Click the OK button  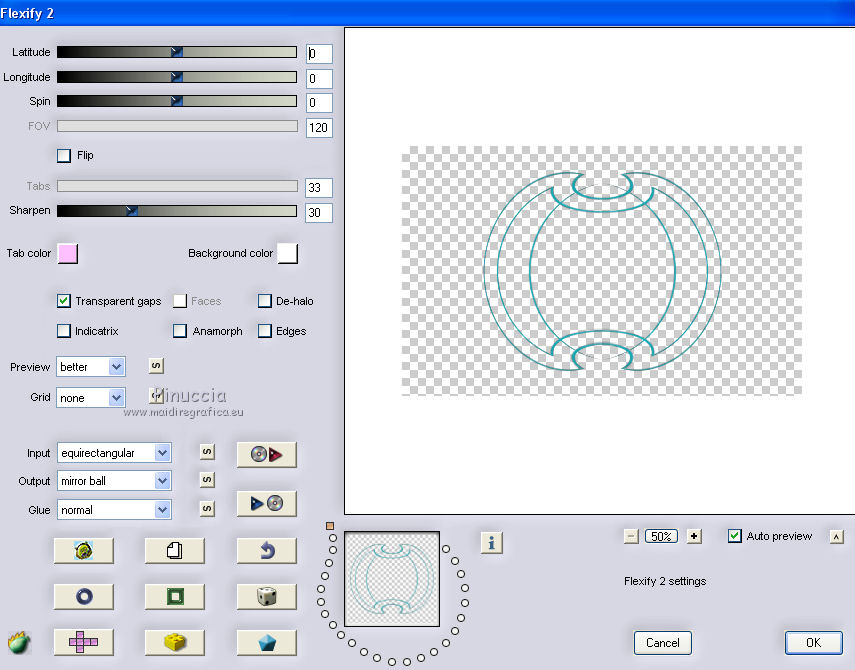click(814, 643)
